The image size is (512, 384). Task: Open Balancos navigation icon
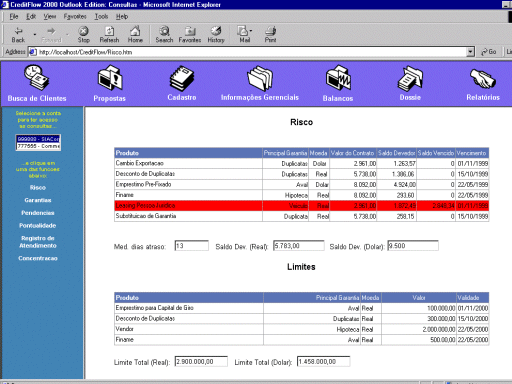click(x=338, y=78)
